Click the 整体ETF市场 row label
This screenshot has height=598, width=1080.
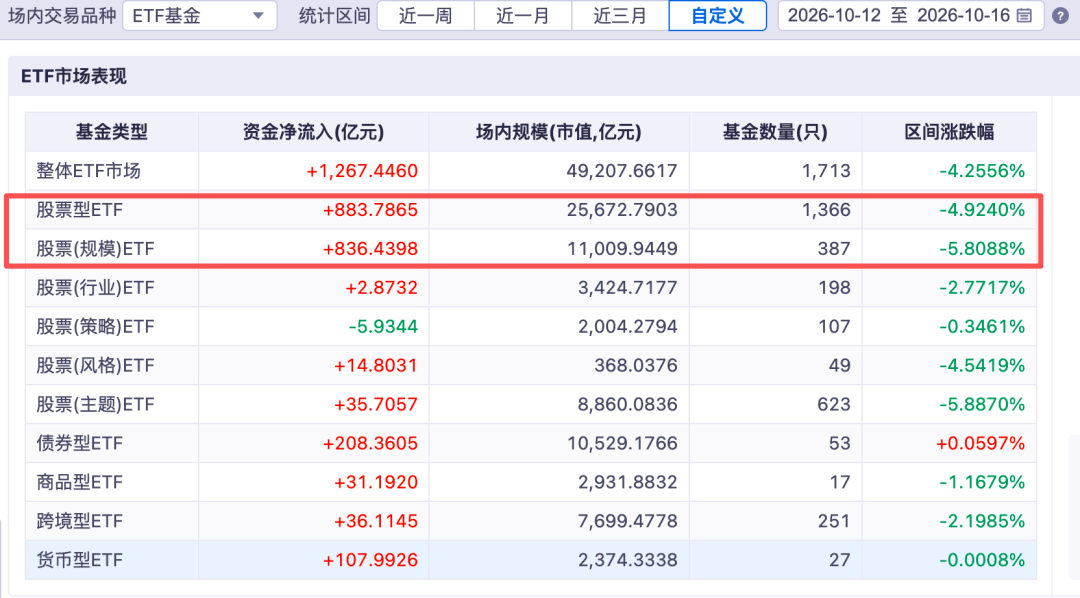(88, 171)
